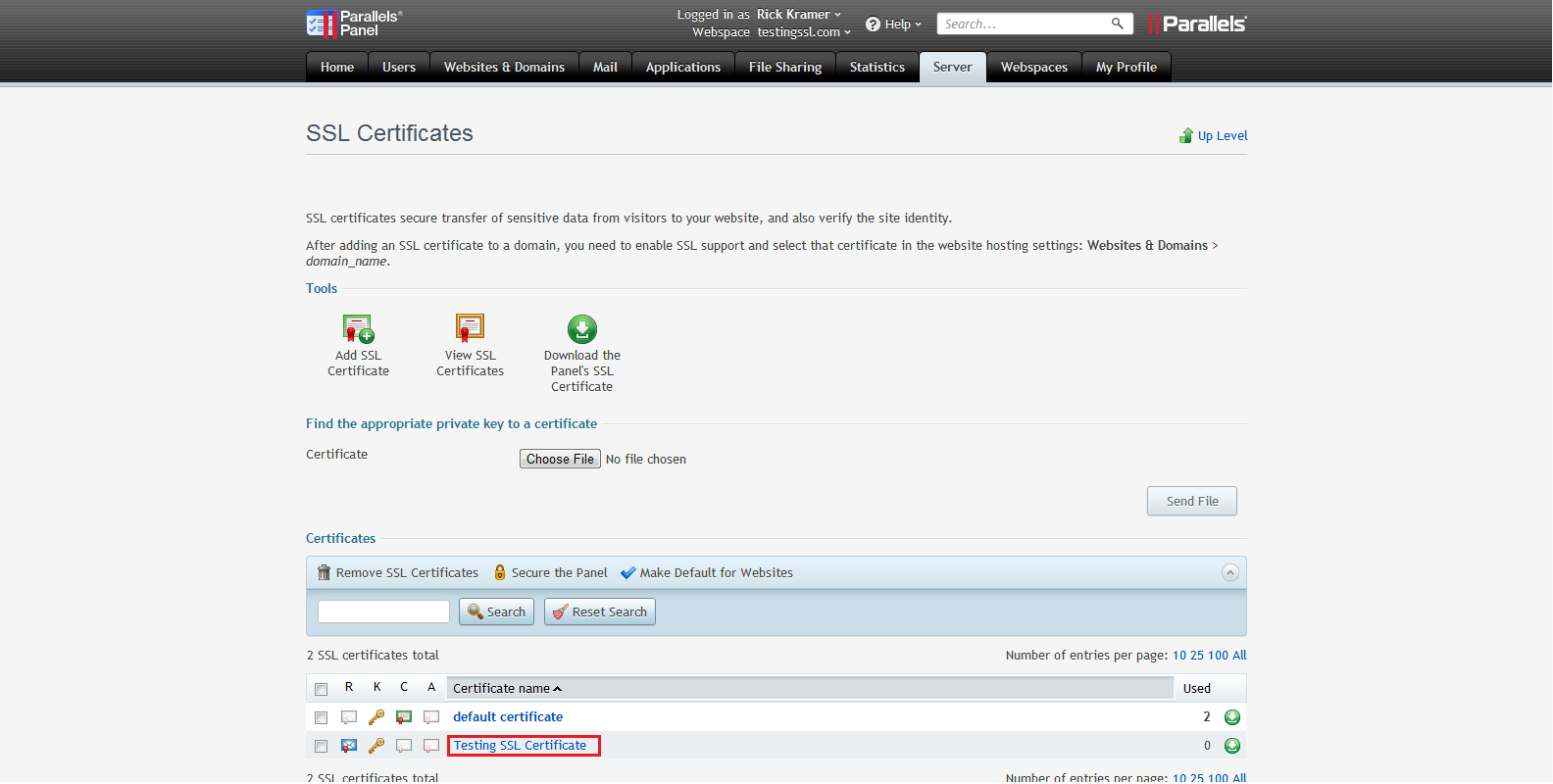Click the Add SSL Certificate icon
Viewport: 1553px width, 784px height.
pyautogui.click(x=358, y=328)
